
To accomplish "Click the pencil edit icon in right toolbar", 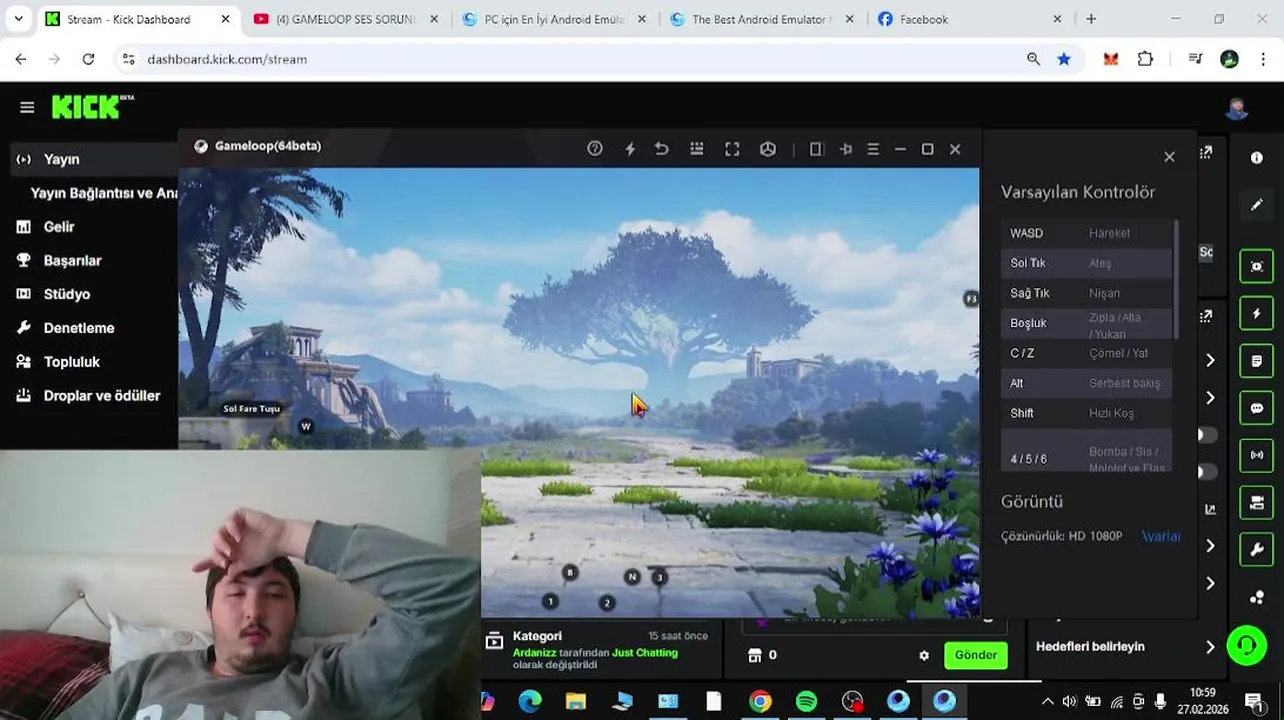I will point(1257,205).
